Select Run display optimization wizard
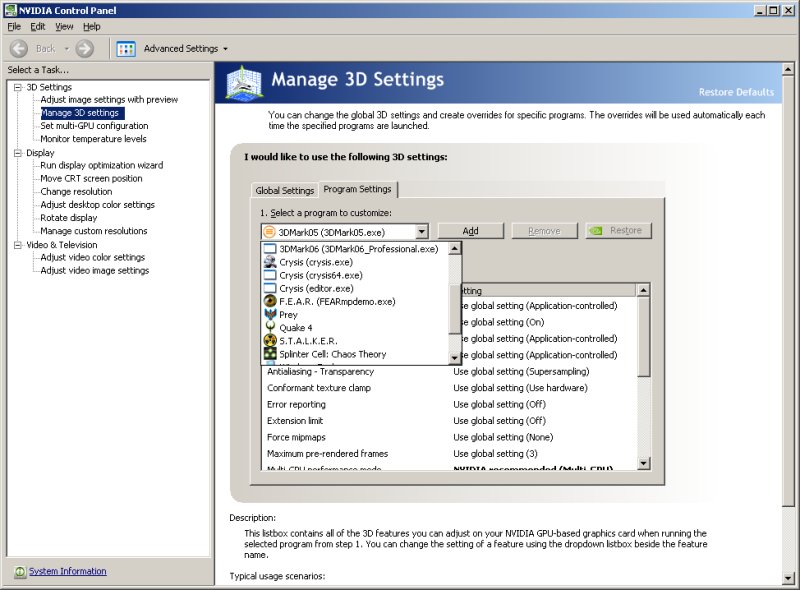 point(102,165)
